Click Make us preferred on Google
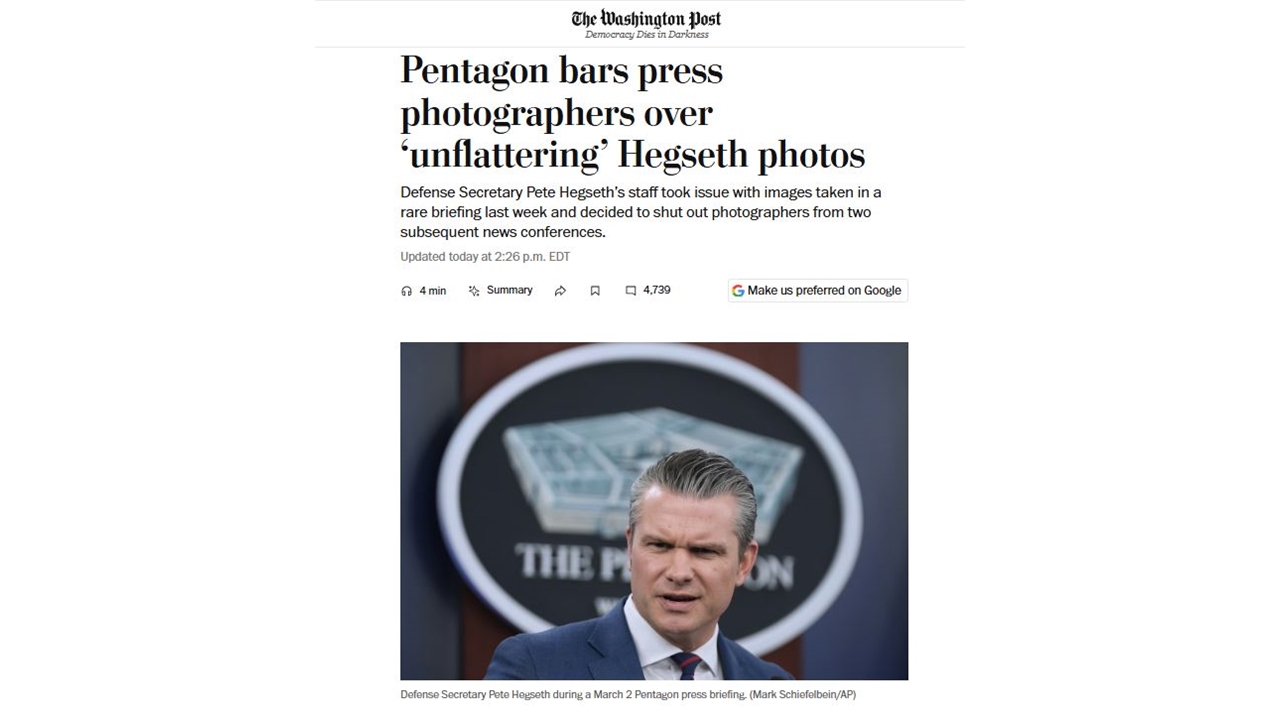 pos(818,291)
